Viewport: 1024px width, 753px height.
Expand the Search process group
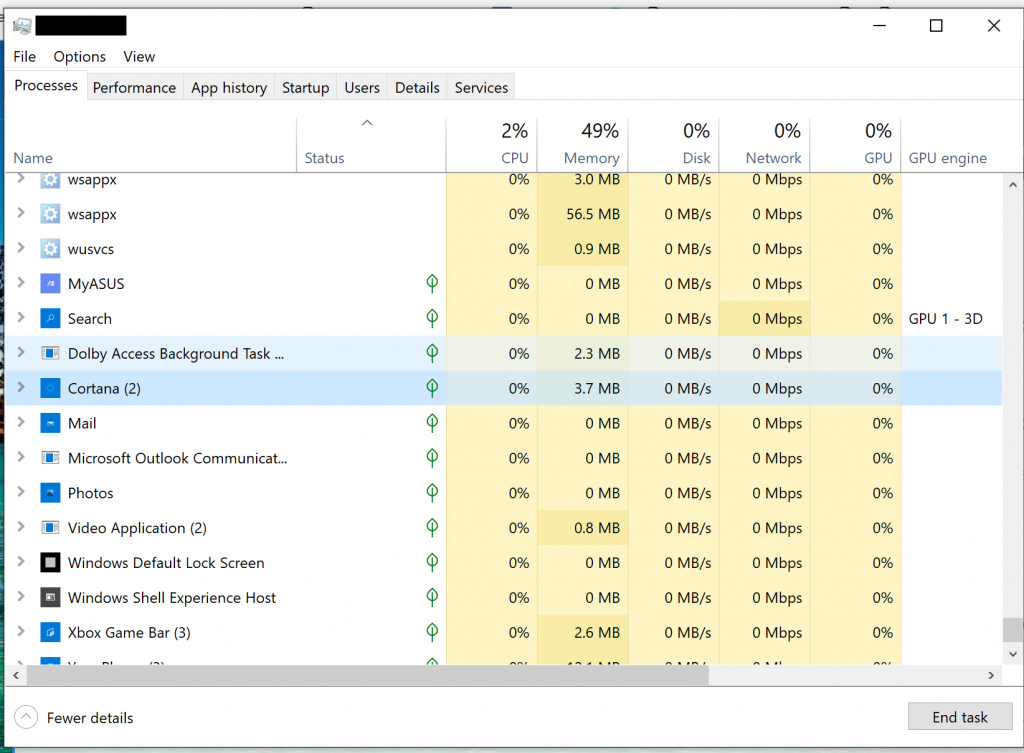pyautogui.click(x=21, y=317)
